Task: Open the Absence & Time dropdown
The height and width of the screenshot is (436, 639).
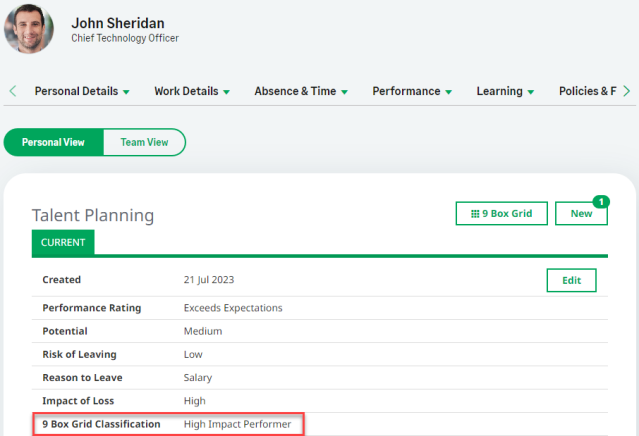Action: coord(300,91)
